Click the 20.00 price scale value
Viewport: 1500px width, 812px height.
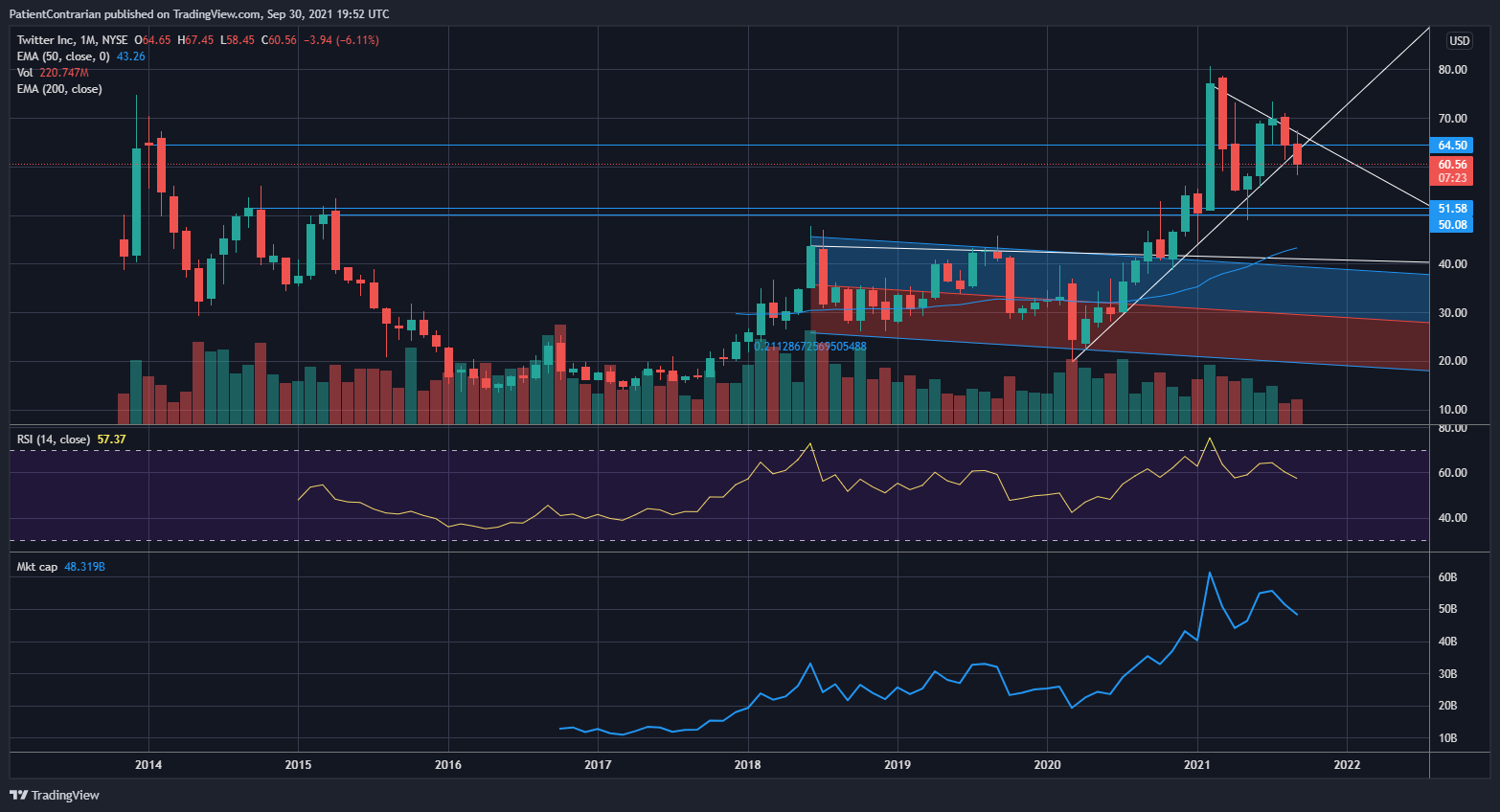coord(1452,361)
